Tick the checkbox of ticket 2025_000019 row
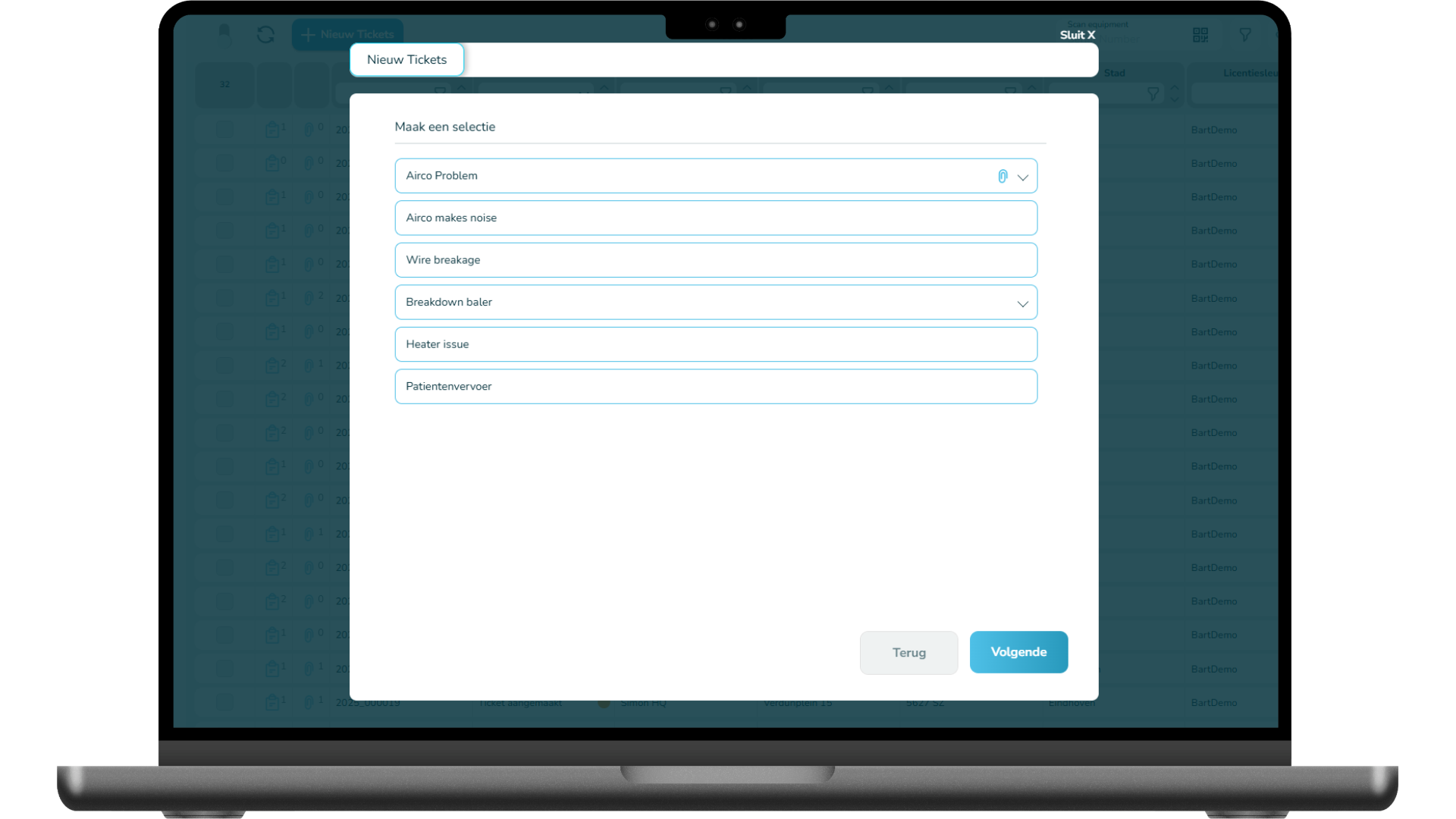The height and width of the screenshot is (819, 1456). (x=224, y=702)
